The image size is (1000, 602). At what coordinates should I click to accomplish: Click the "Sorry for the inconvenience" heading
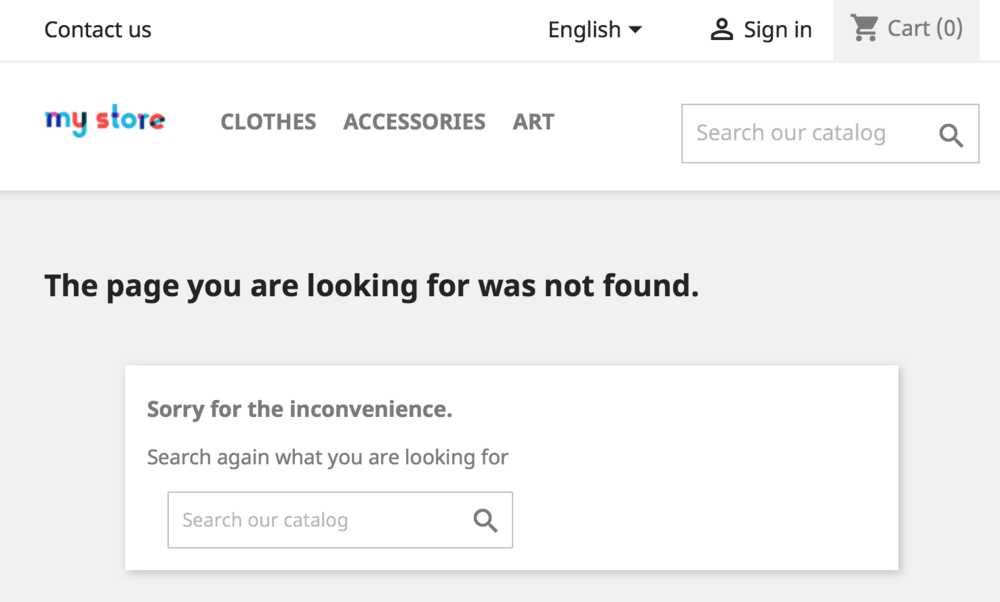(299, 409)
